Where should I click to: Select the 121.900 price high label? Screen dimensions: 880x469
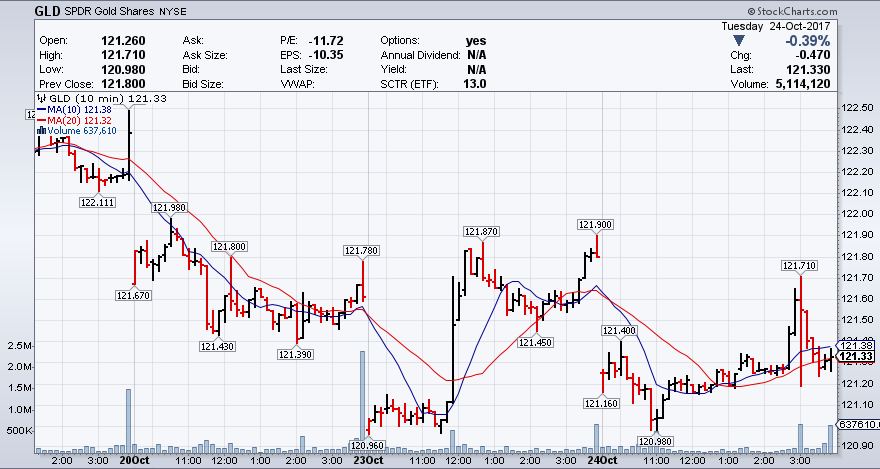pyautogui.click(x=595, y=224)
